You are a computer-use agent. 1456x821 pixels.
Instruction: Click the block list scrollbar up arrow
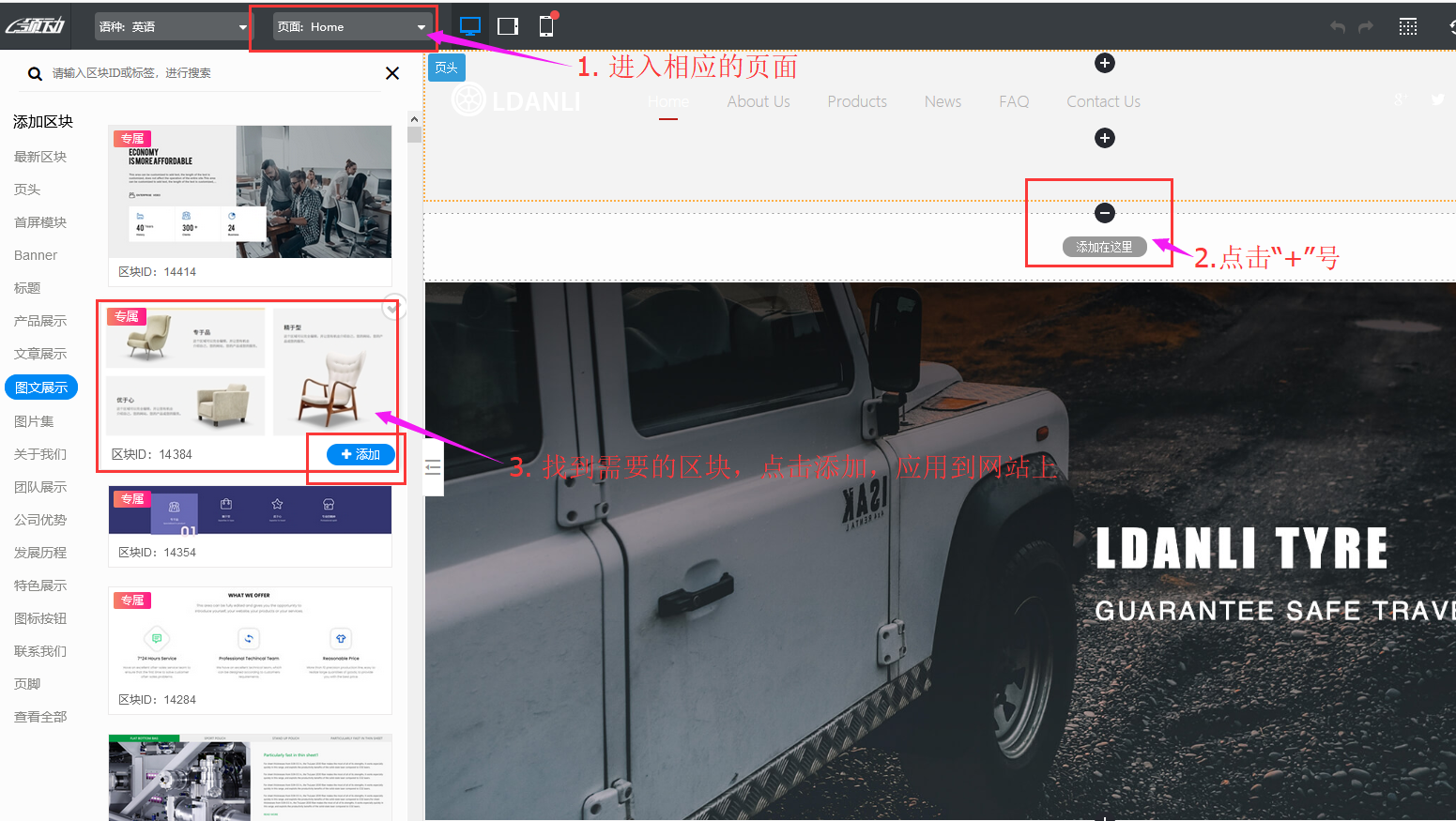414,119
